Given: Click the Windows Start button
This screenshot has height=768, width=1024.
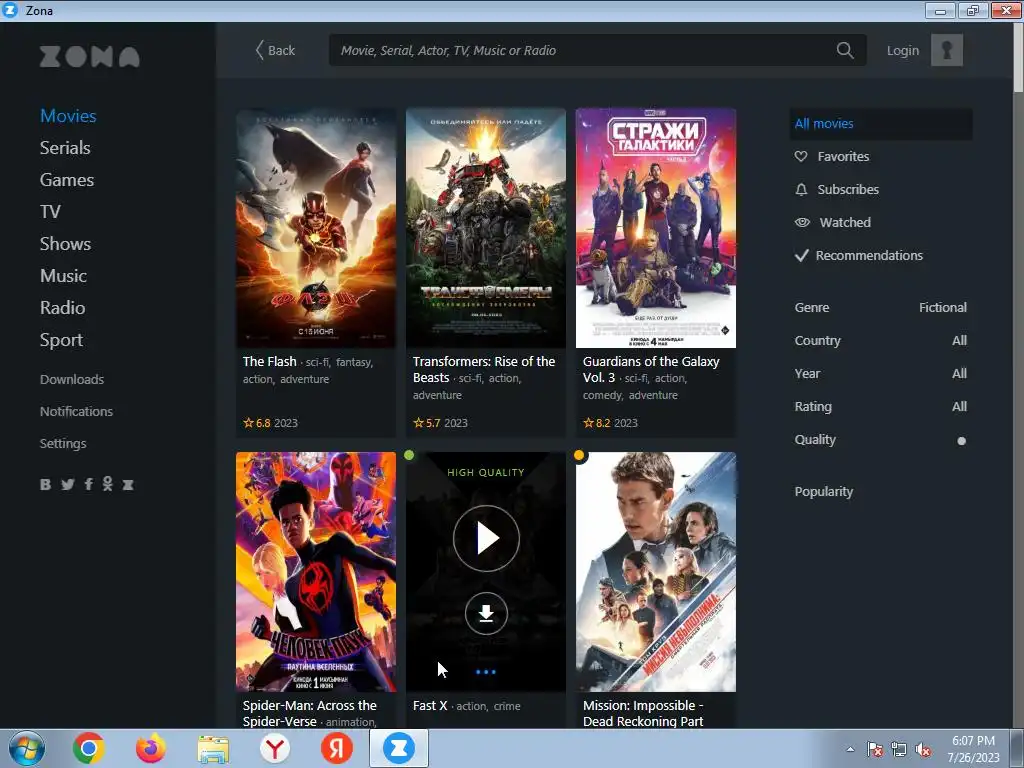Looking at the screenshot, I should [26, 748].
